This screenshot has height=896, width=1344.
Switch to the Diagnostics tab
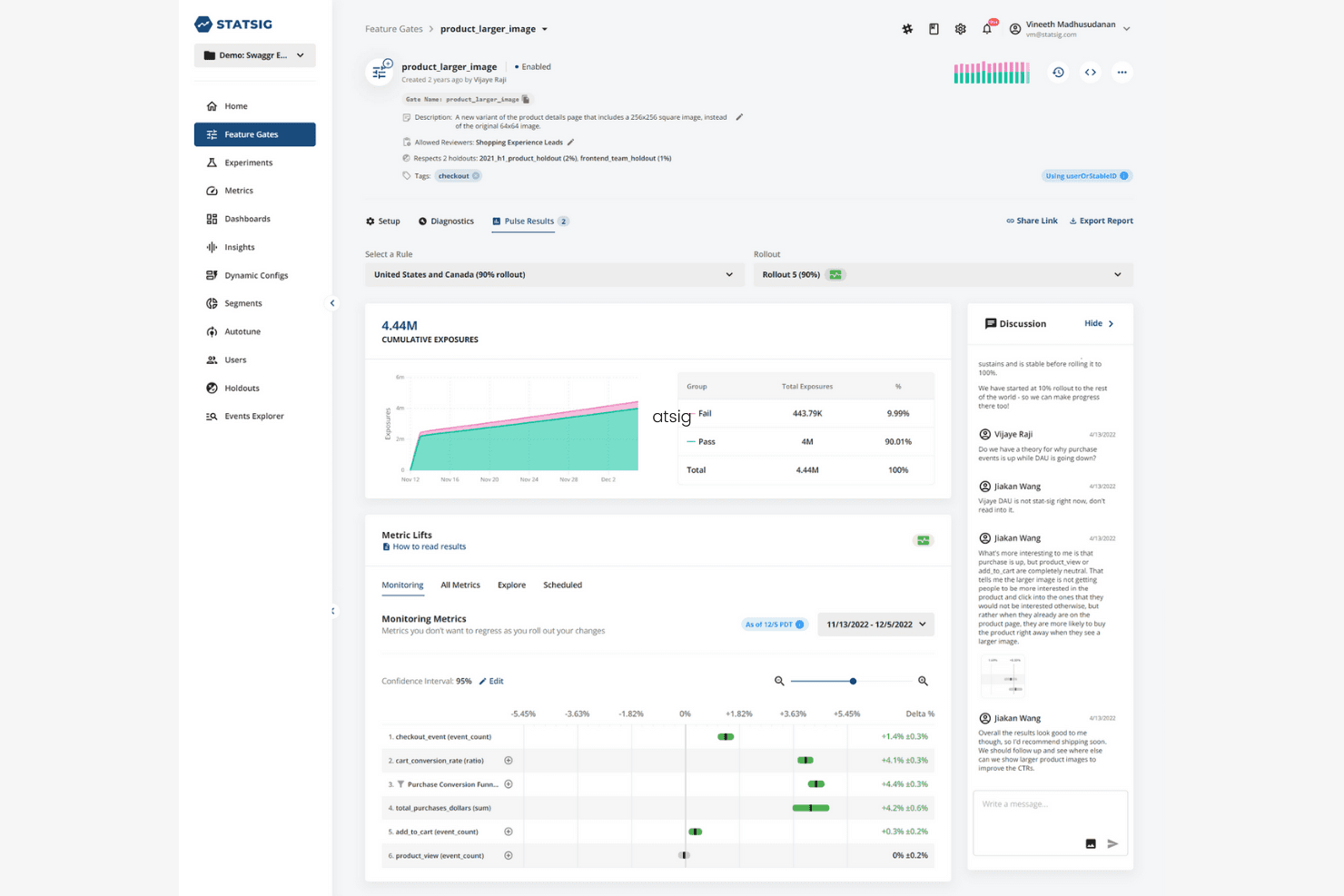pyautogui.click(x=446, y=222)
